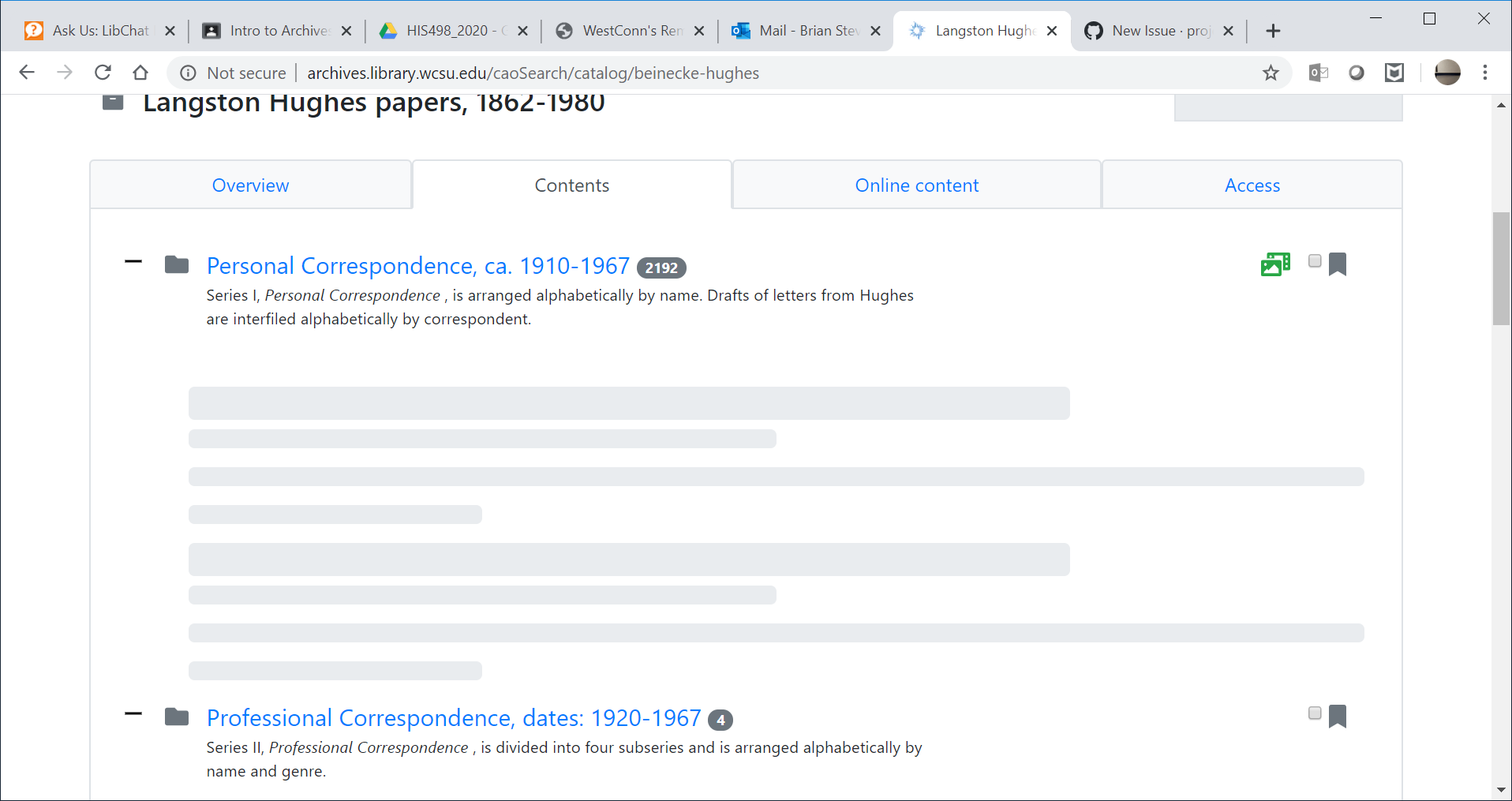Open the Chrome three-dot menu
Image resolution: width=1512 pixels, height=801 pixels.
pyautogui.click(x=1484, y=73)
